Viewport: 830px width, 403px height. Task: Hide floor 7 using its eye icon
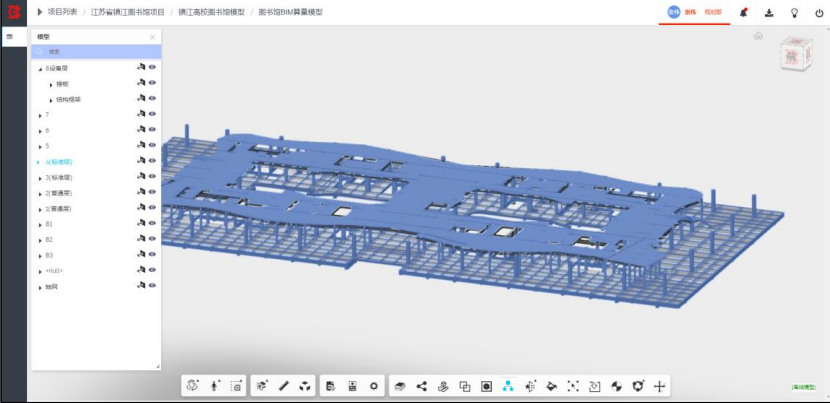[x=152, y=113]
